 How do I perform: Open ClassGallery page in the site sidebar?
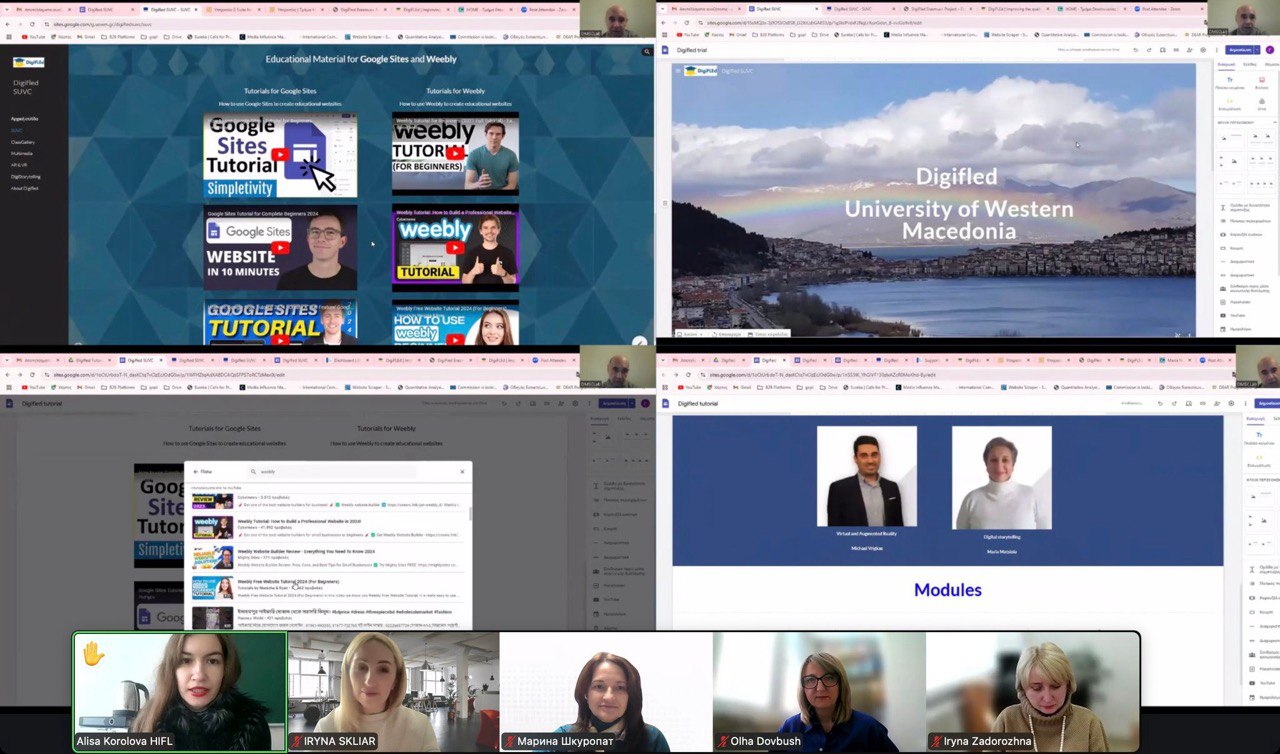pos(23,142)
